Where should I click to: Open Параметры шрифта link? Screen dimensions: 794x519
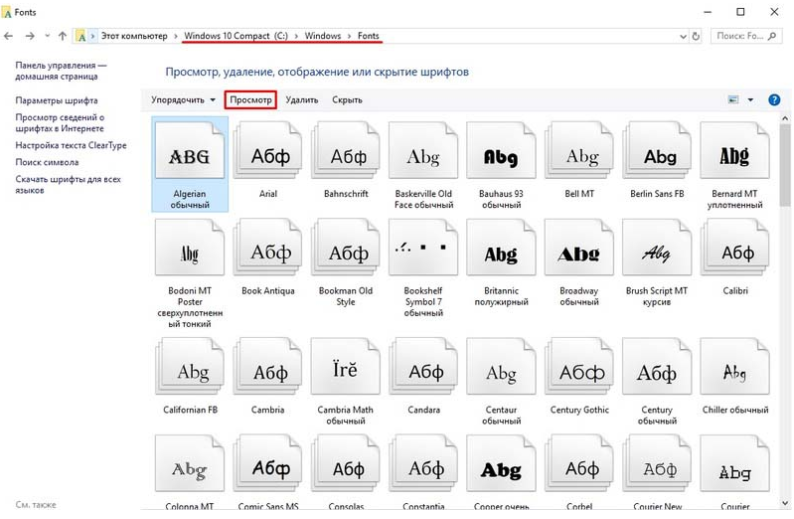point(56,100)
